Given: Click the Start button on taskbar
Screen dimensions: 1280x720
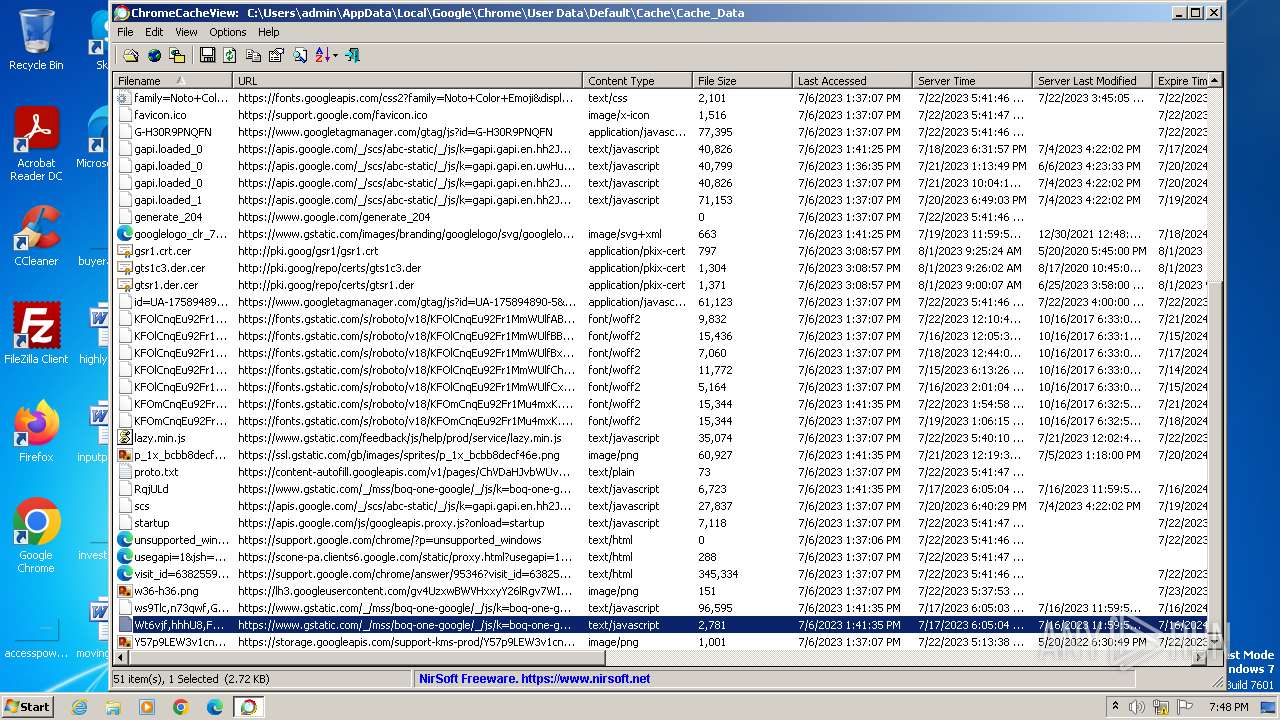Looking at the screenshot, I should click(x=27, y=706).
